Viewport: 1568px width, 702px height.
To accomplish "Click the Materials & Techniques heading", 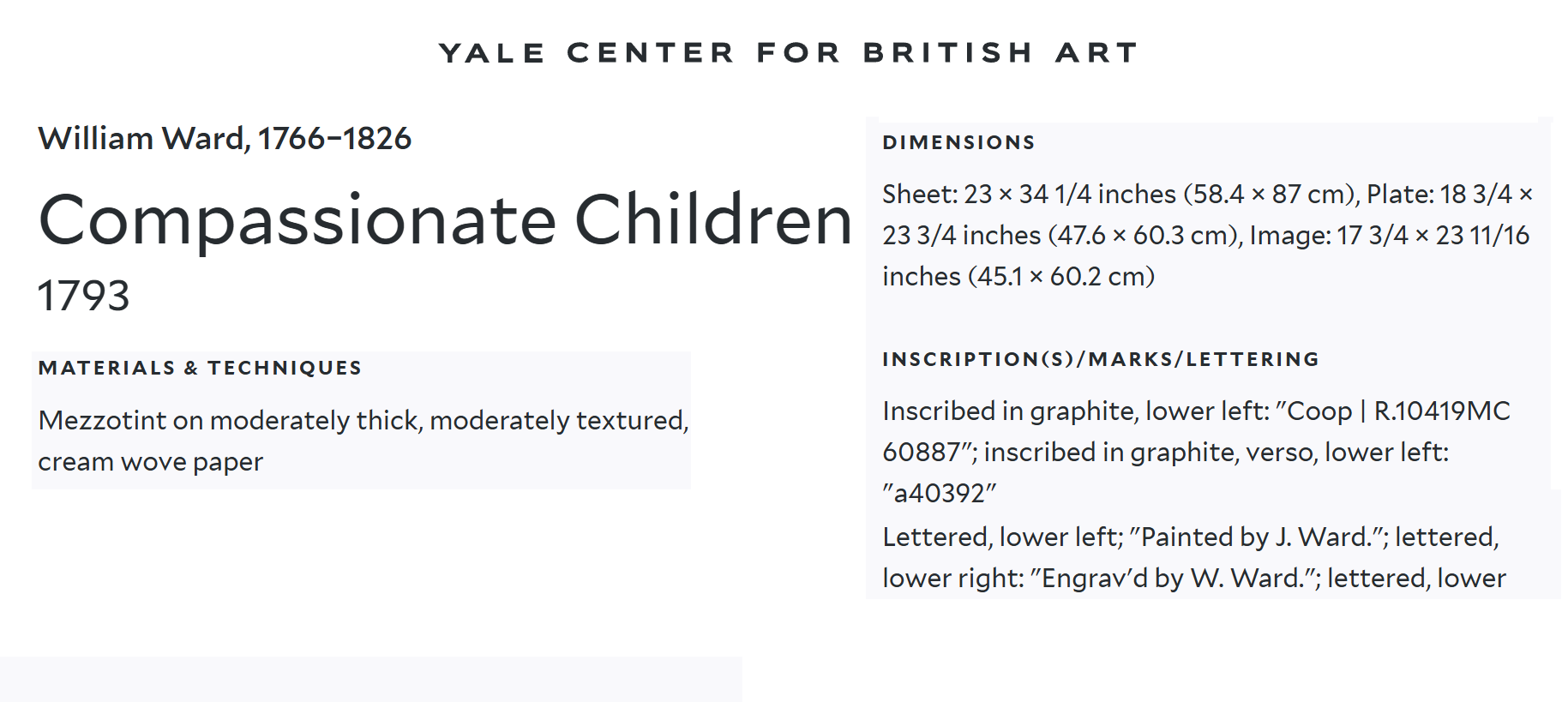I will point(200,369).
